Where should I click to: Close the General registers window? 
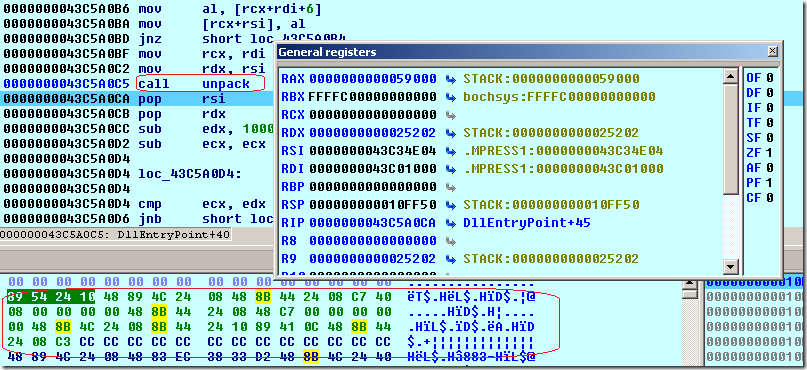(x=772, y=51)
